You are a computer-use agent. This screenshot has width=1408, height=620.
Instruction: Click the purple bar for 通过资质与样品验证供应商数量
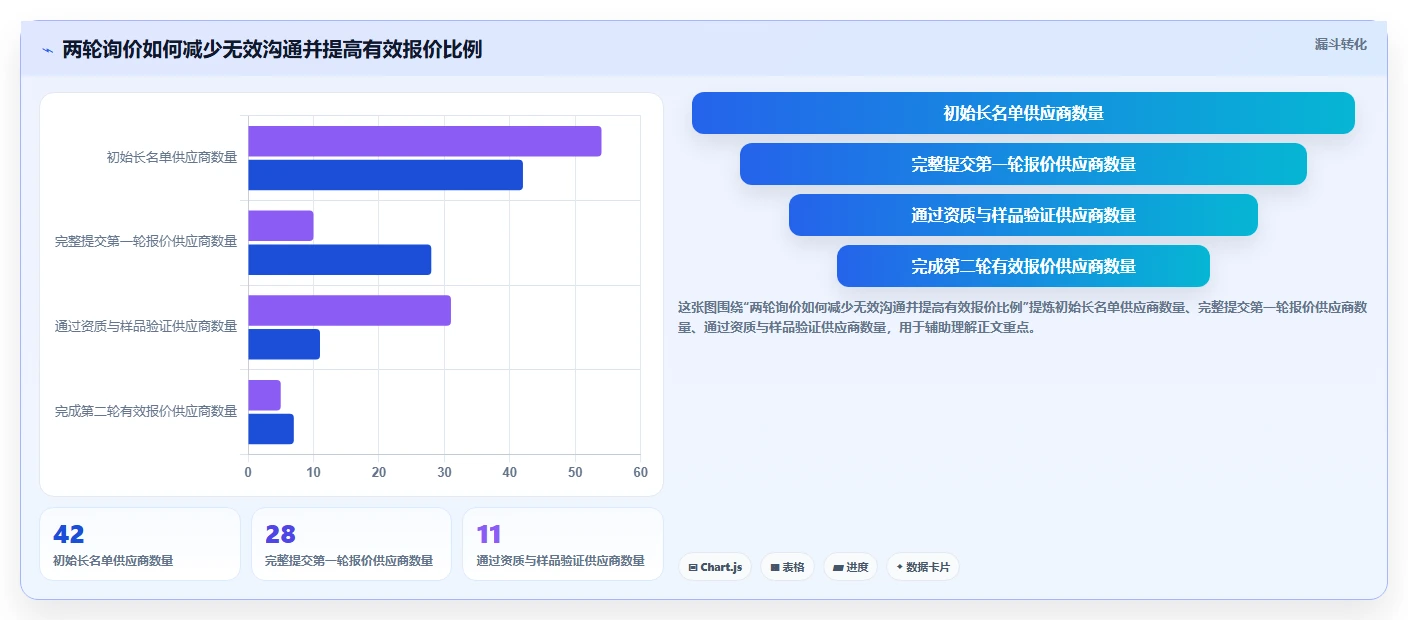click(349, 310)
